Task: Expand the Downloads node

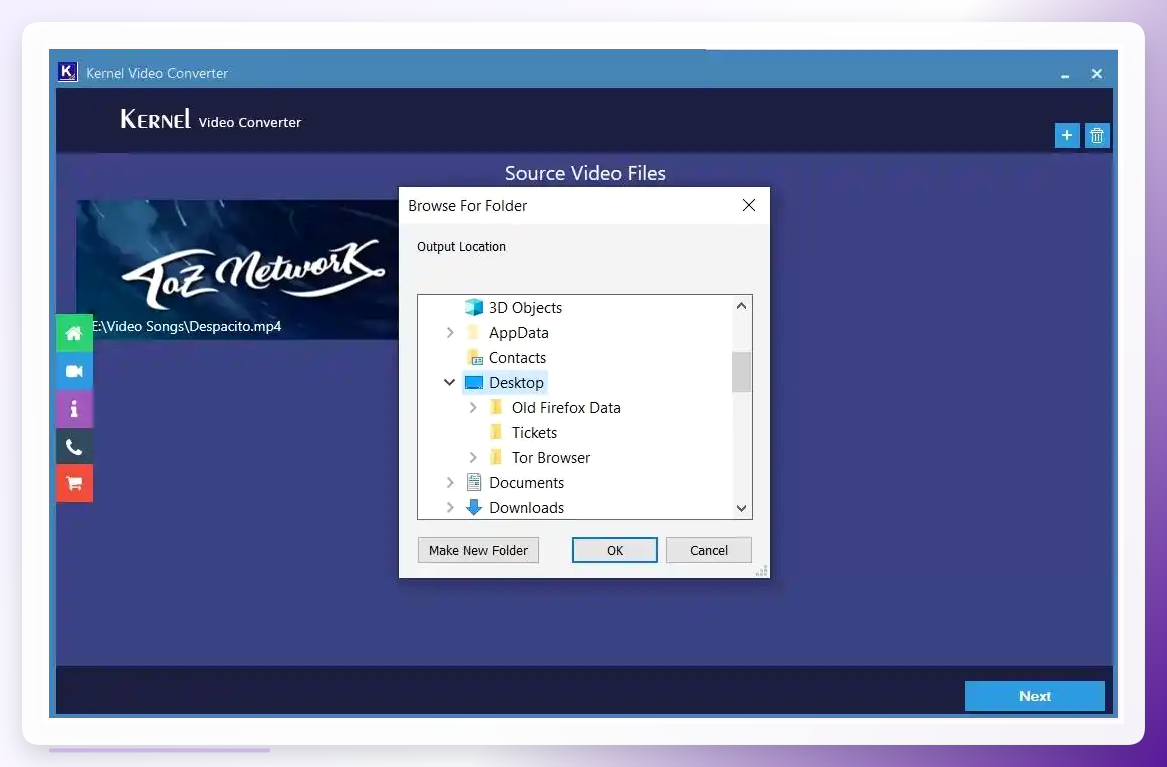Action: click(450, 507)
